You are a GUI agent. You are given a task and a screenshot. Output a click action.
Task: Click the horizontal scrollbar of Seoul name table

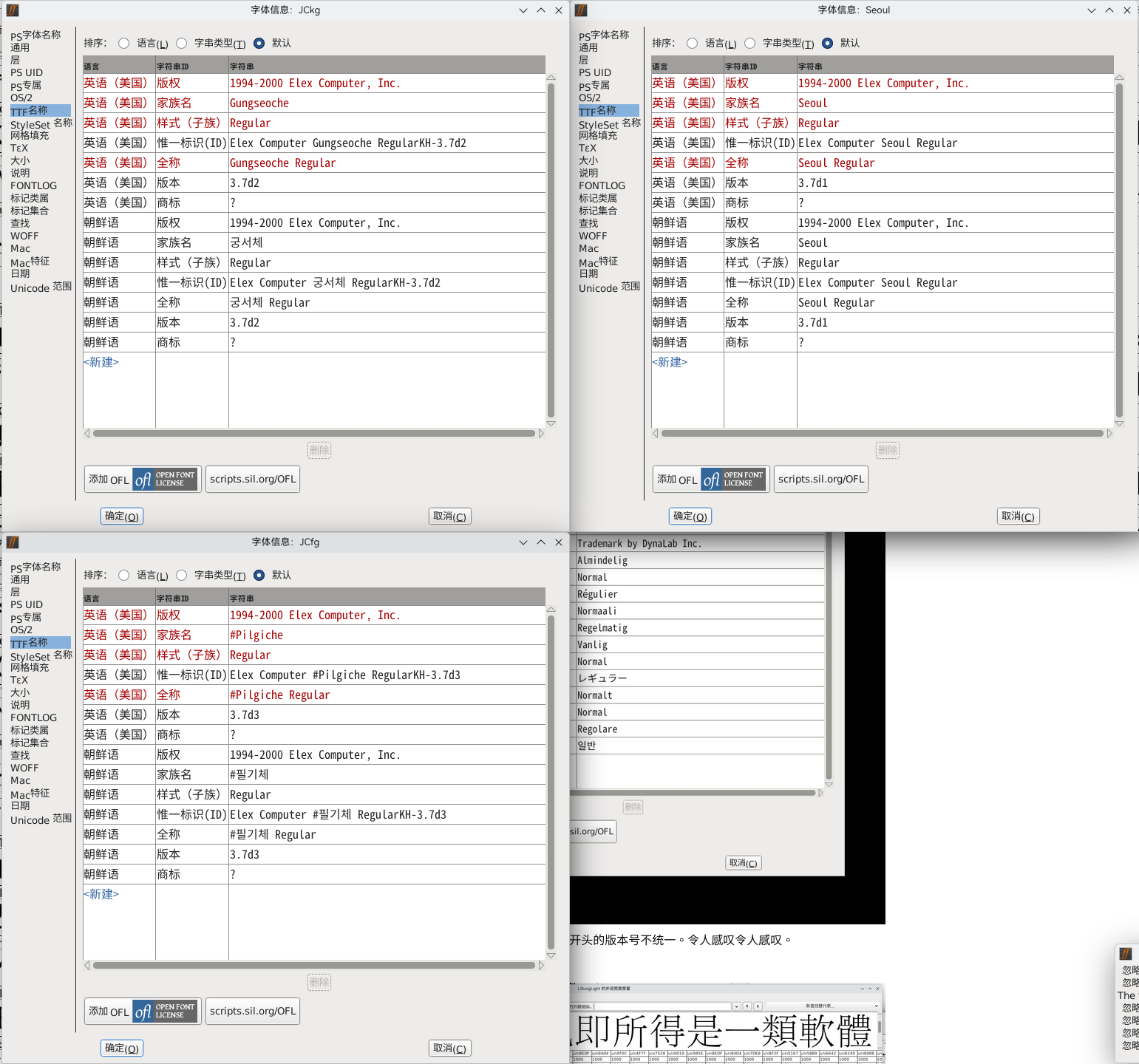882,434
